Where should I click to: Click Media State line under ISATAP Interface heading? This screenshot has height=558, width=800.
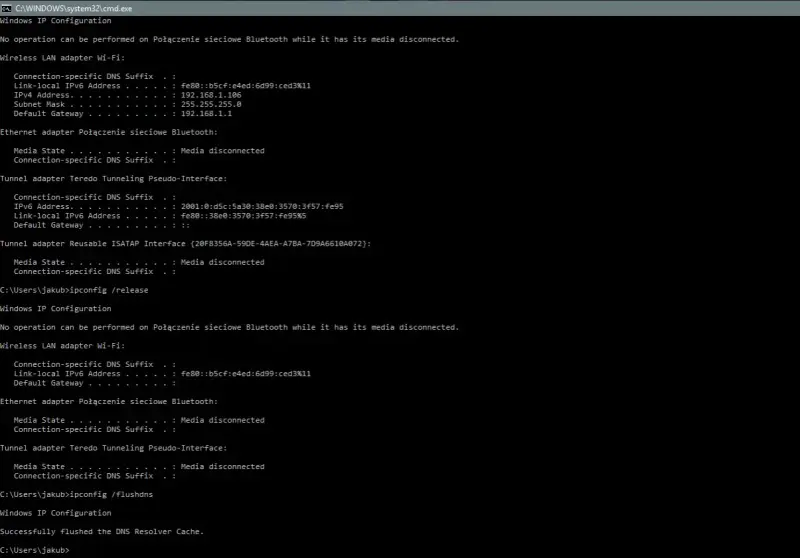click(x=139, y=262)
